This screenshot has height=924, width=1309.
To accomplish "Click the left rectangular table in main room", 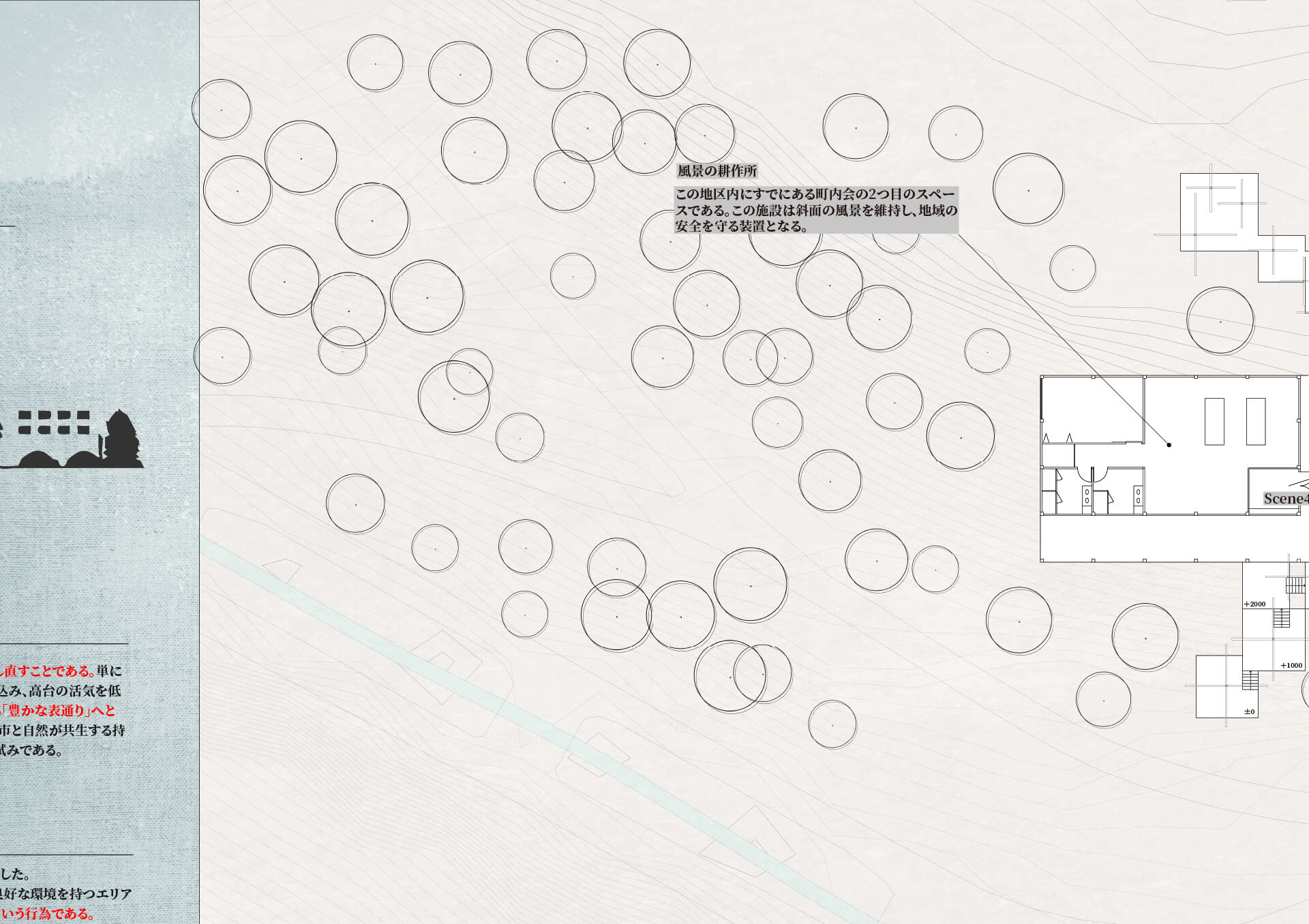I will coord(1214,421).
